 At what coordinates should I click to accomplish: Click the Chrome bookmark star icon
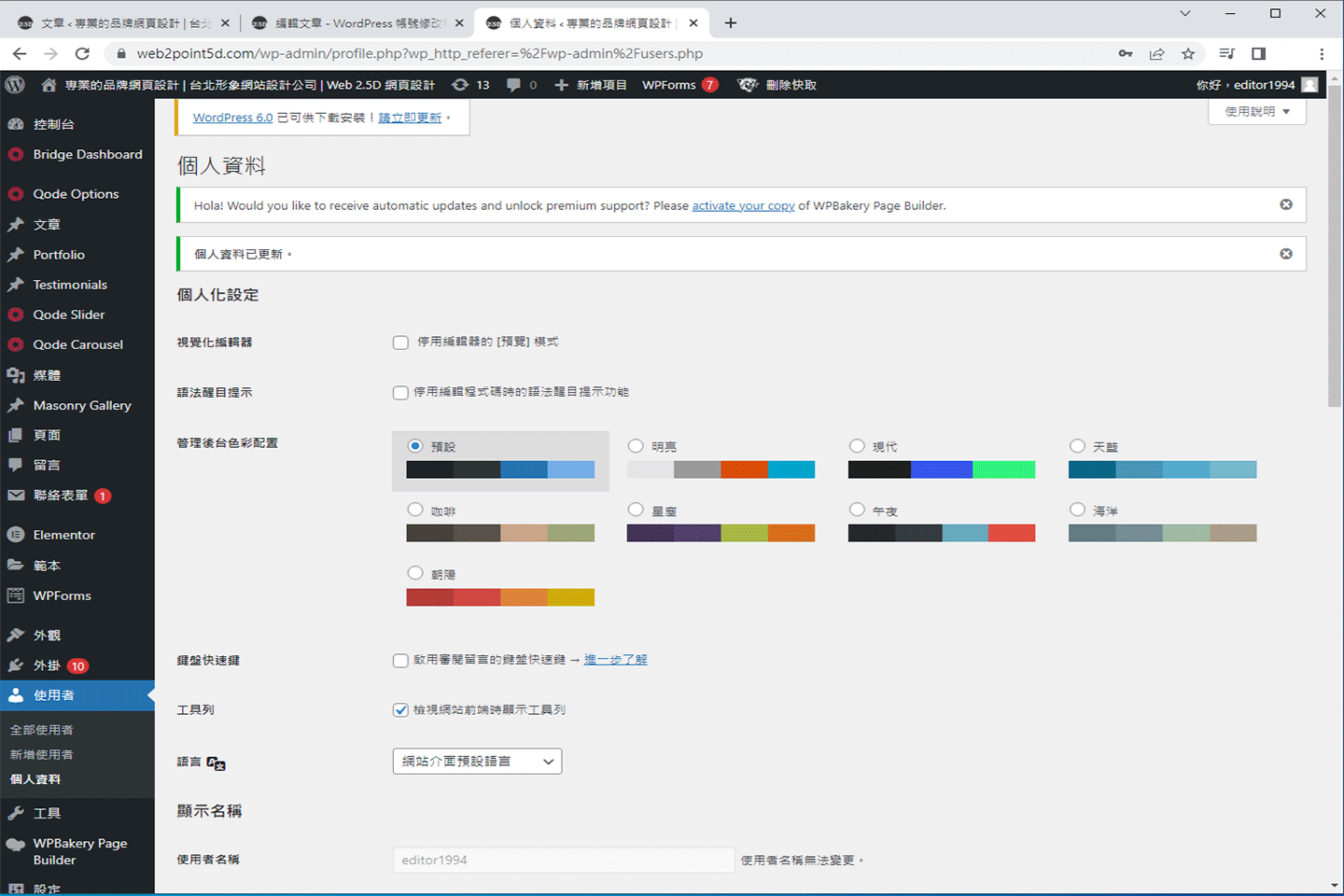point(1188,54)
